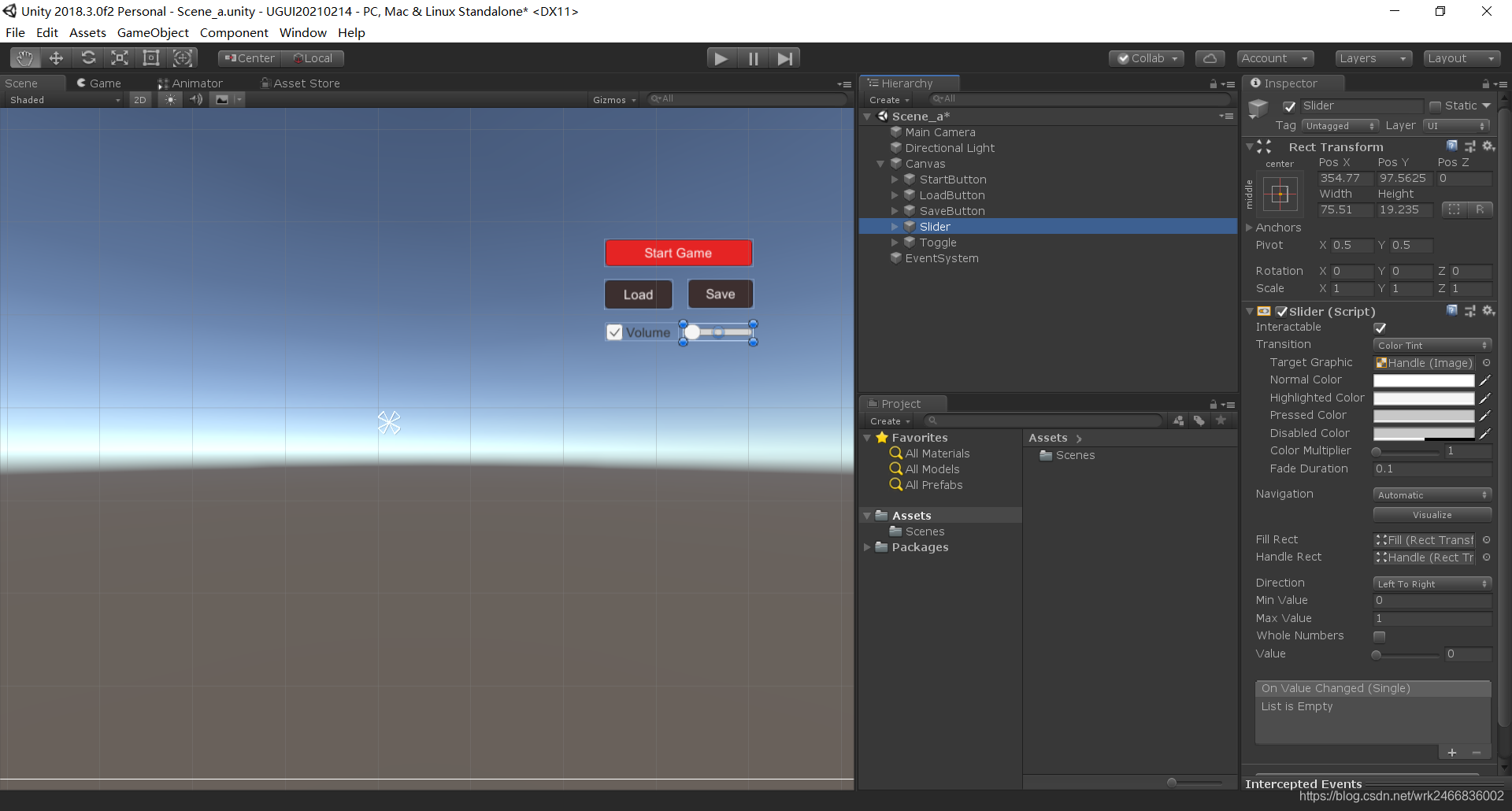The width and height of the screenshot is (1512, 811).
Task: Open Navigation Automatic dropdown
Action: coord(1432,495)
